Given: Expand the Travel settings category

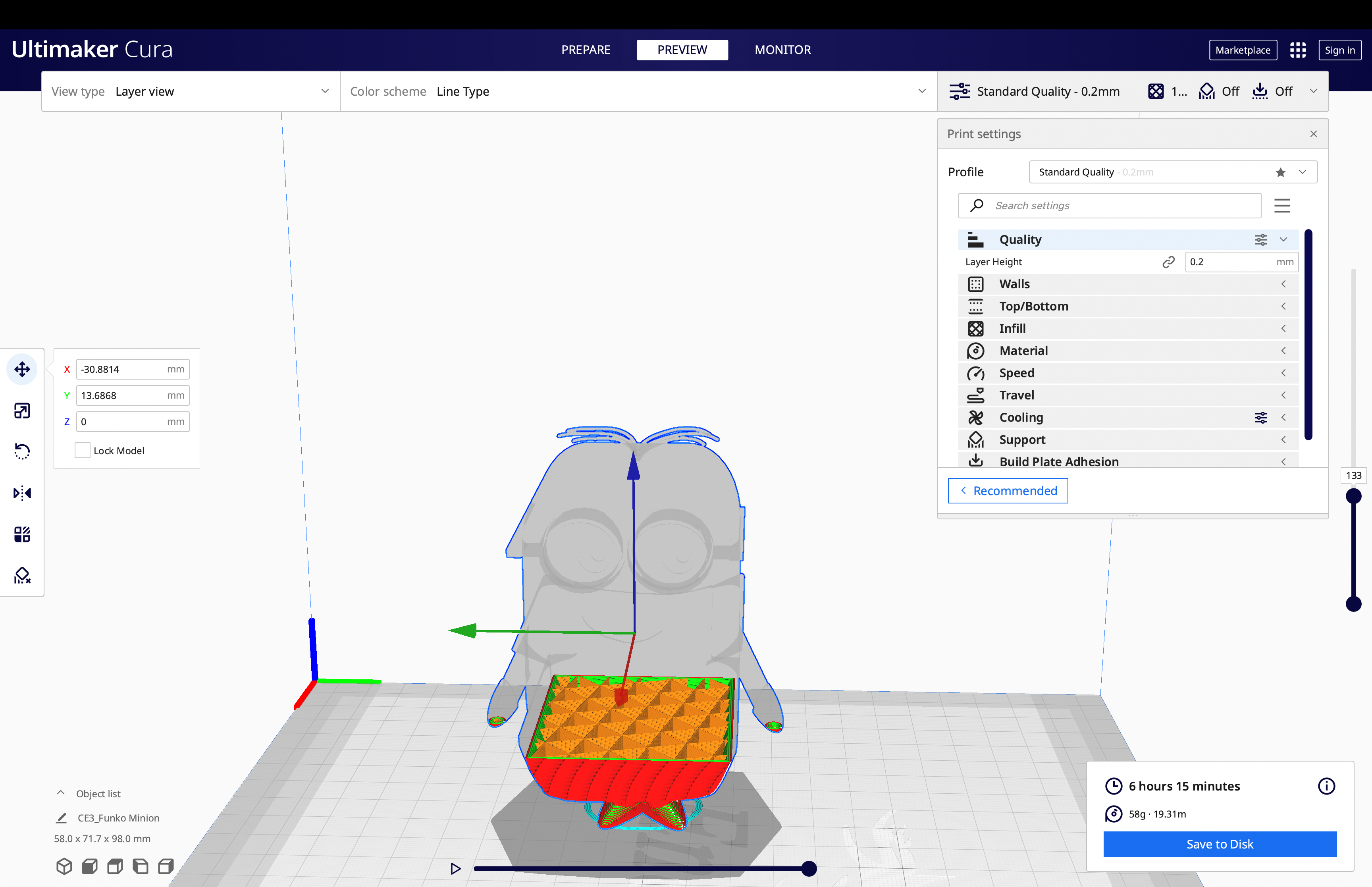Looking at the screenshot, I should pyautogui.click(x=1128, y=395).
